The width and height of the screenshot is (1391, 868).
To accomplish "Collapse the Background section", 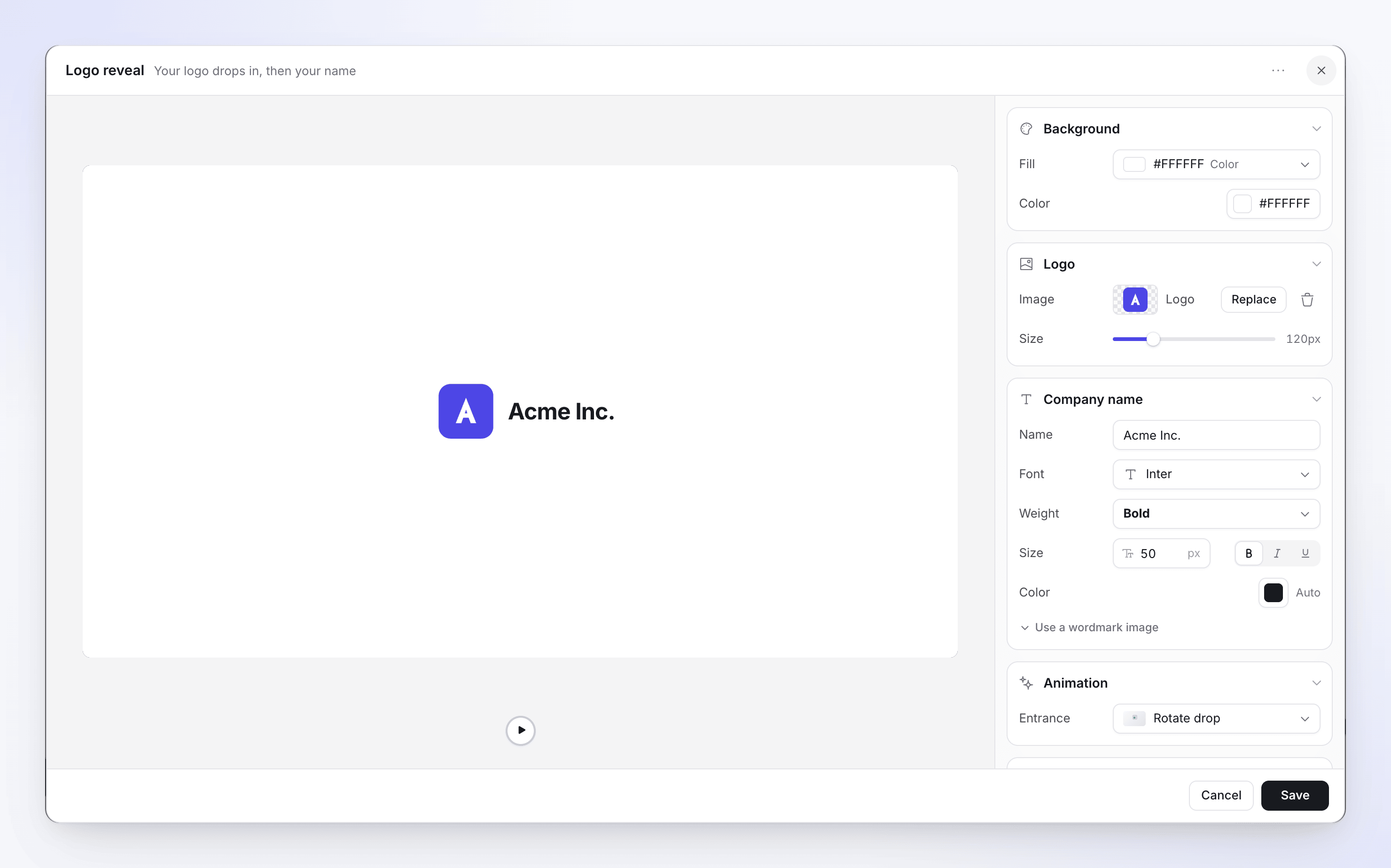I will click(1316, 129).
